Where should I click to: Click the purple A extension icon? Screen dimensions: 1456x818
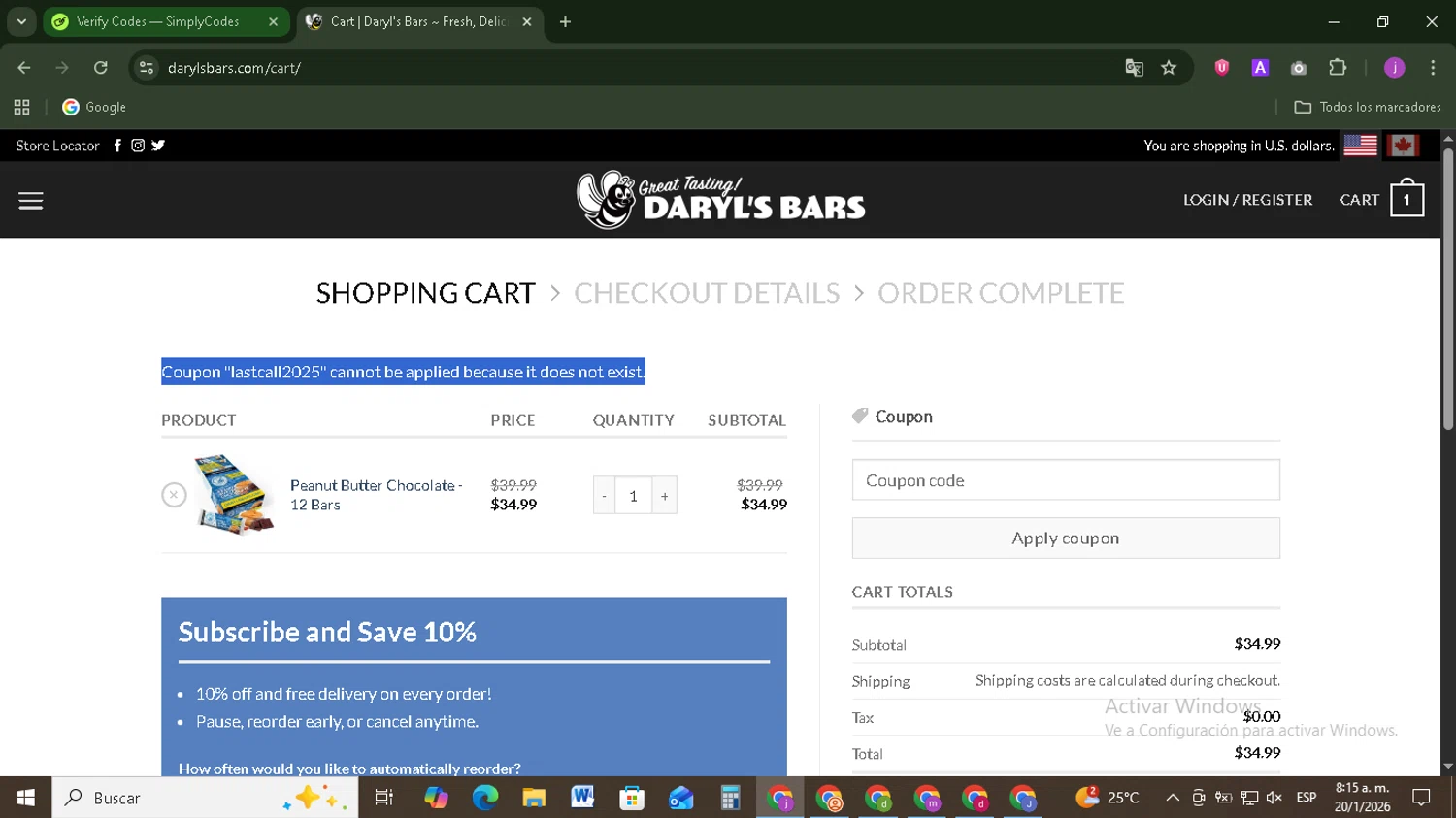(x=1260, y=68)
